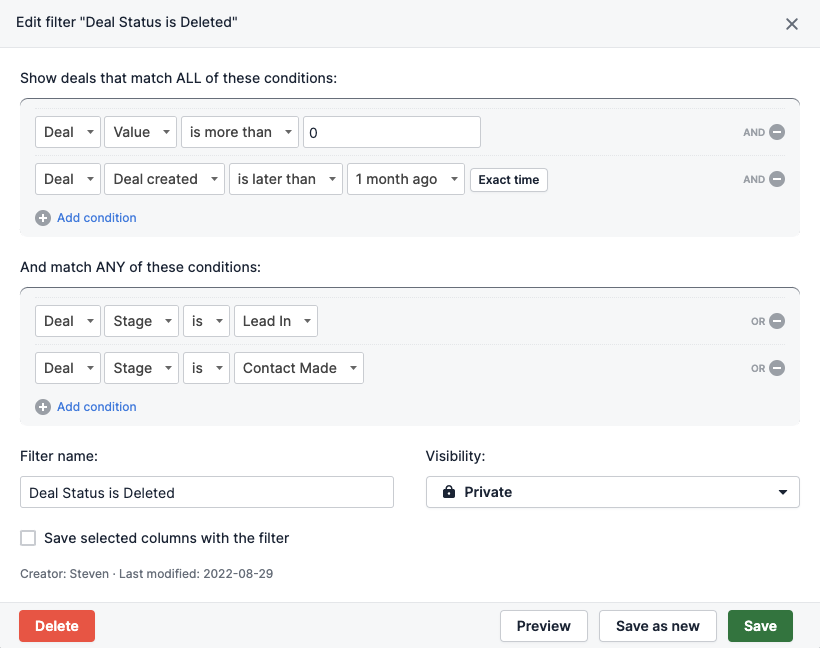This screenshot has height=648, width=820.
Task: Open the '1 month ago' date dropdown
Action: tap(406, 179)
